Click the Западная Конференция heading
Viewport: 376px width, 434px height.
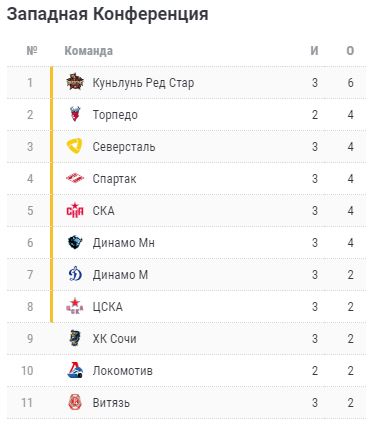107,14
